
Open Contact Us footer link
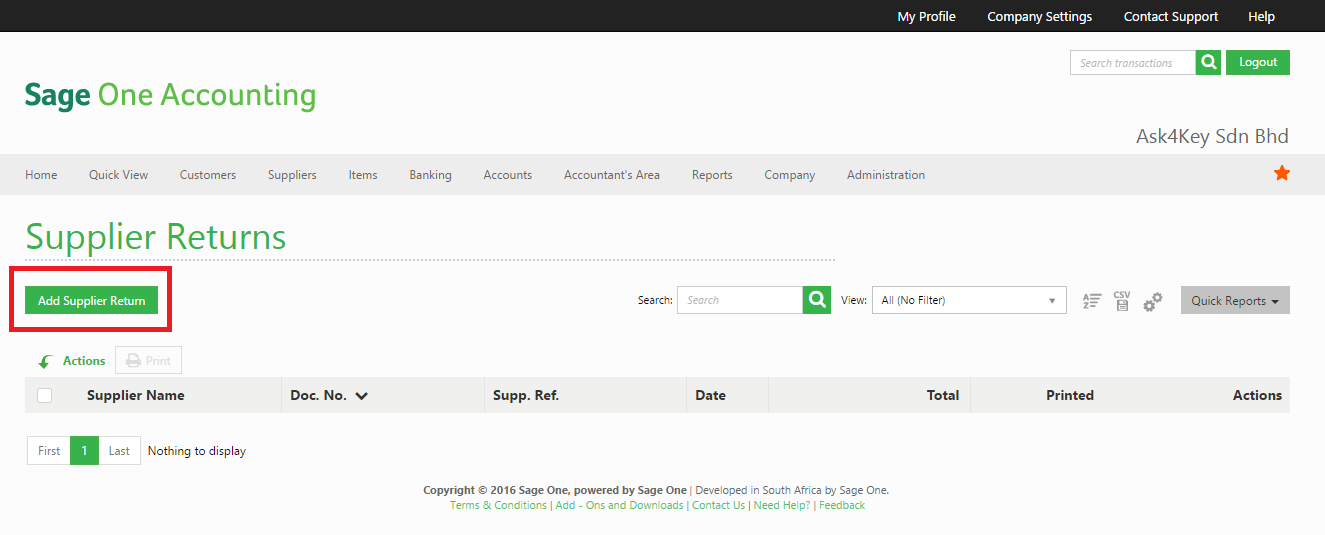click(718, 505)
